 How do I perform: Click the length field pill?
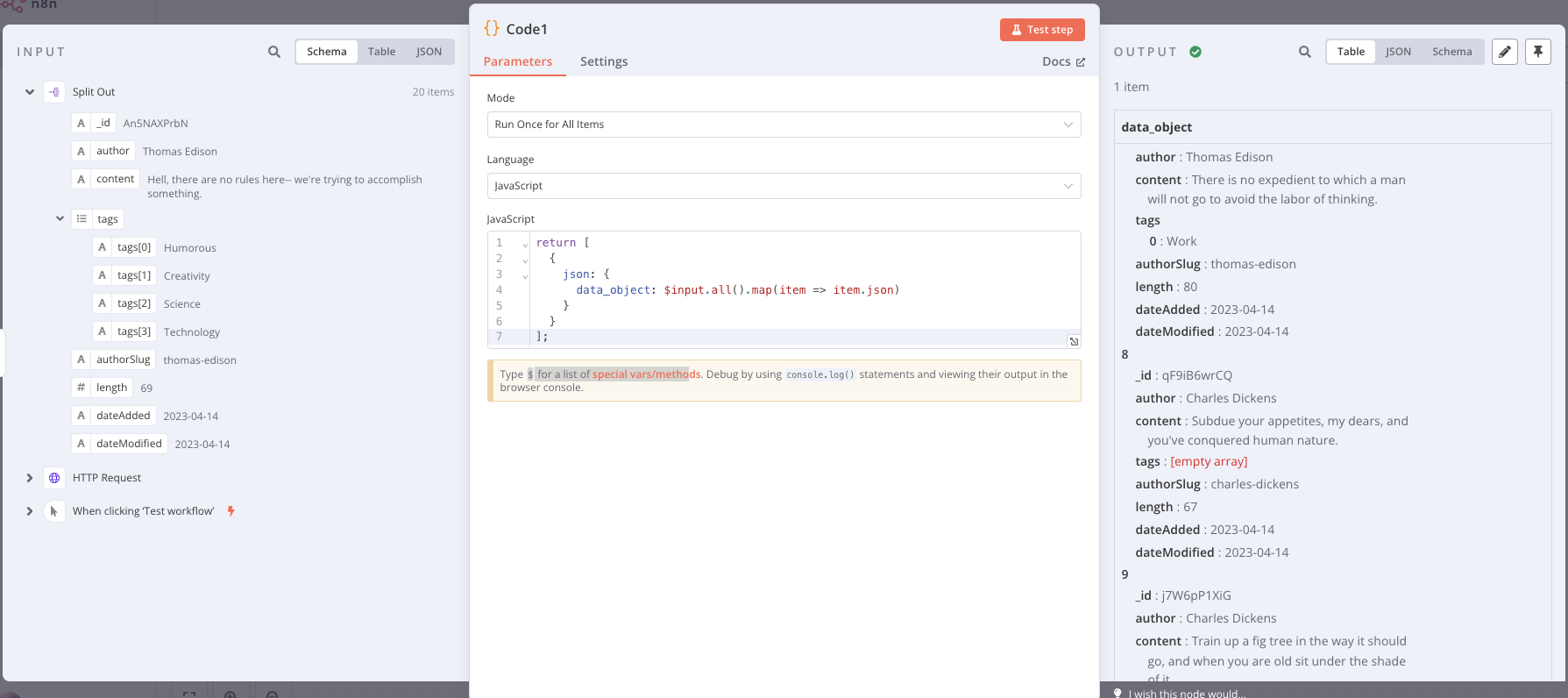coord(102,388)
